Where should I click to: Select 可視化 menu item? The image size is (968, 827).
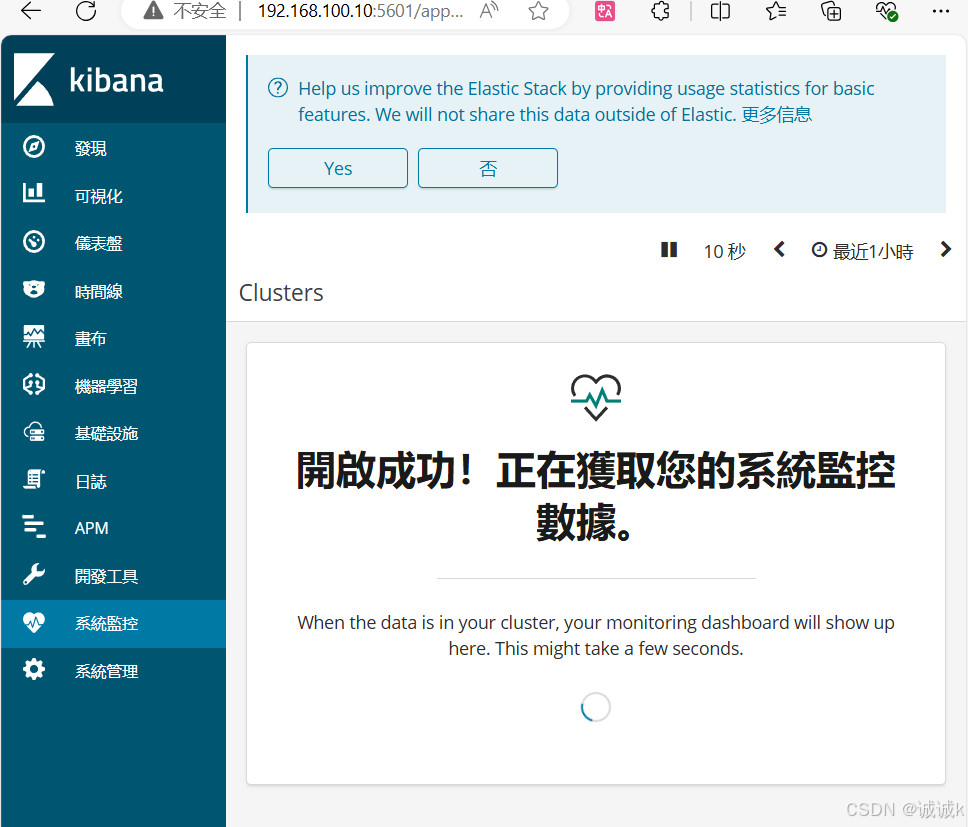point(99,196)
